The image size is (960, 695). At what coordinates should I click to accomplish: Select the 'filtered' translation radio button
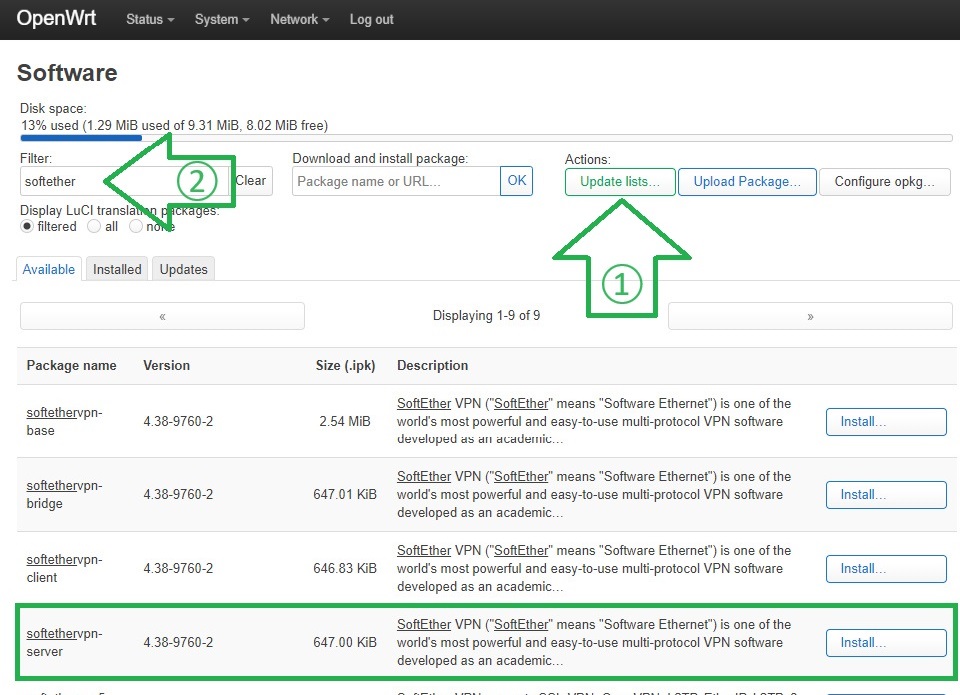point(27,226)
